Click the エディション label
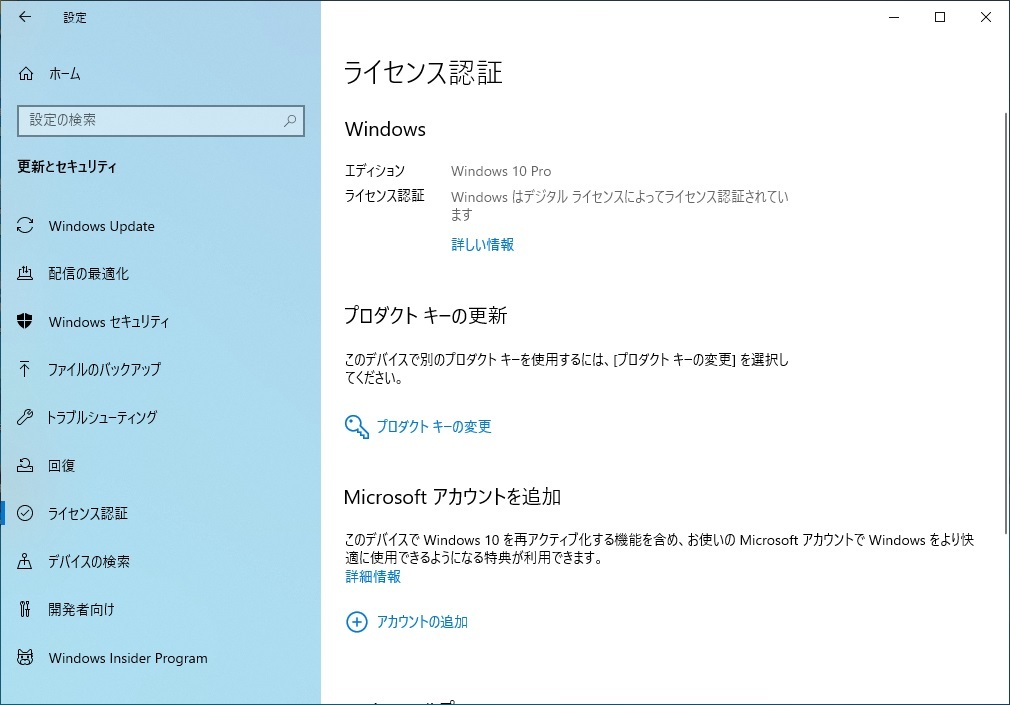Screen dimensions: 1010x705 [375, 171]
